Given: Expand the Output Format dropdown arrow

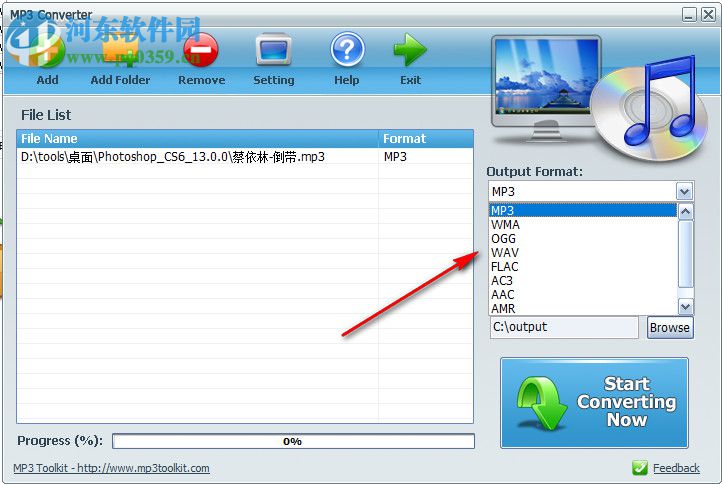Looking at the screenshot, I should pyautogui.click(x=684, y=191).
